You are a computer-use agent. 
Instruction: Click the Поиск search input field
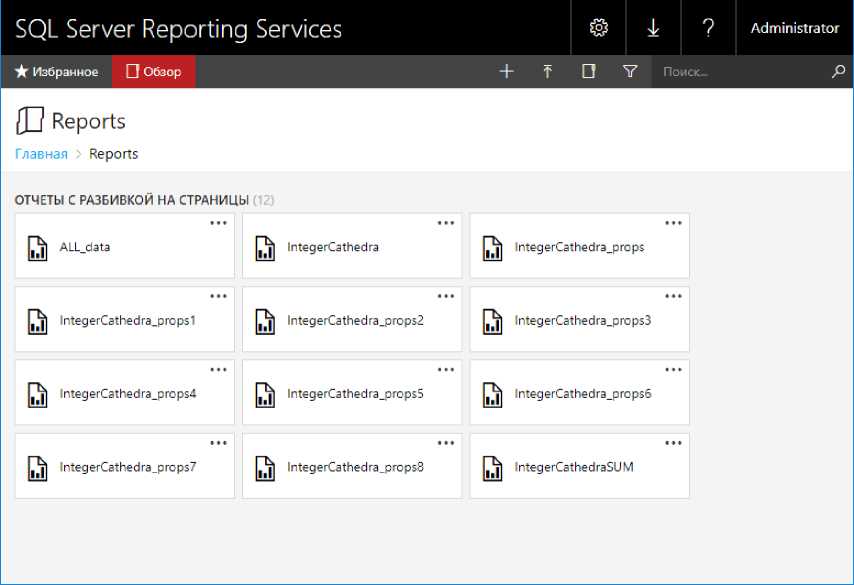pos(740,72)
